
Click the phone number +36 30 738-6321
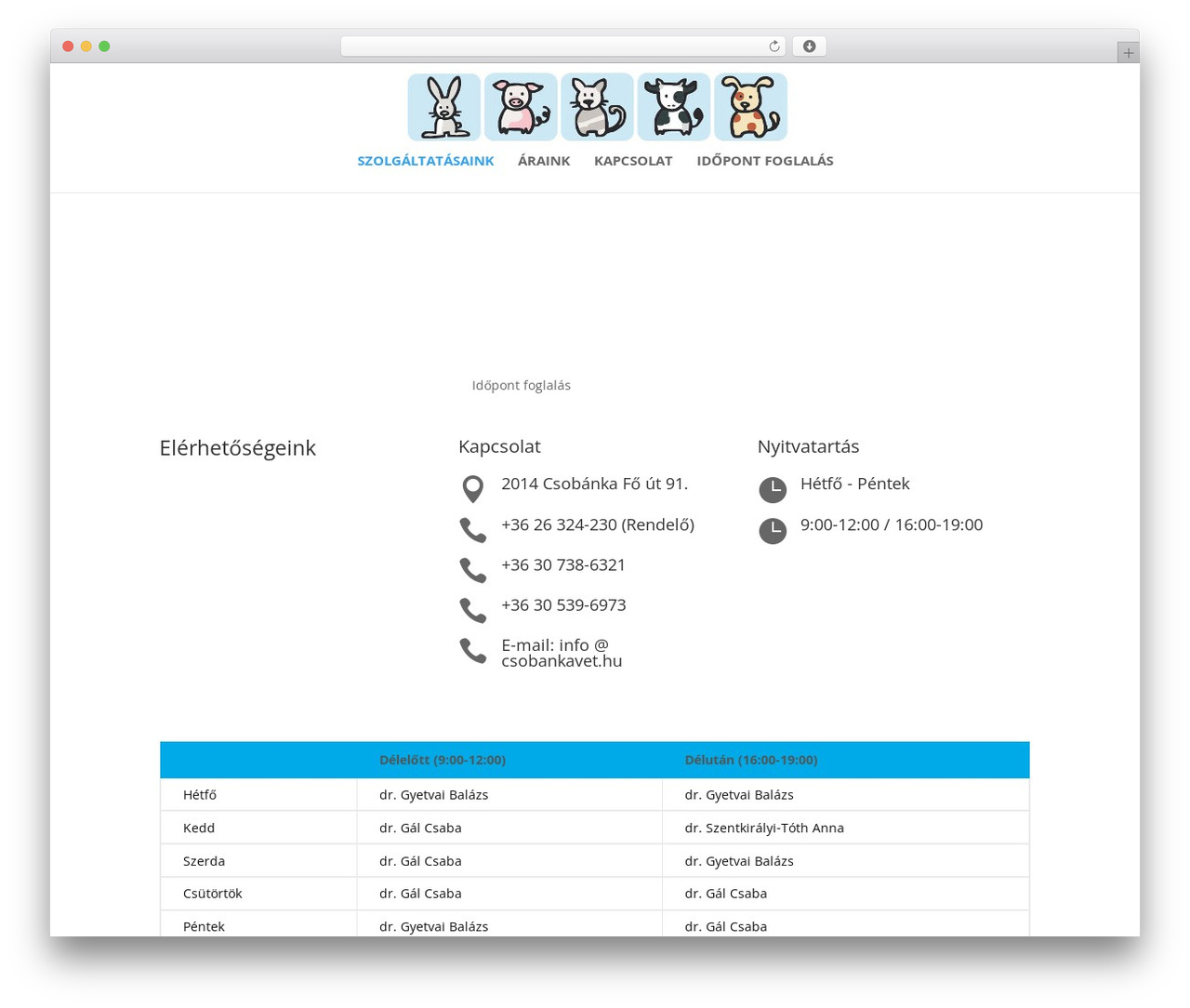click(x=563, y=565)
